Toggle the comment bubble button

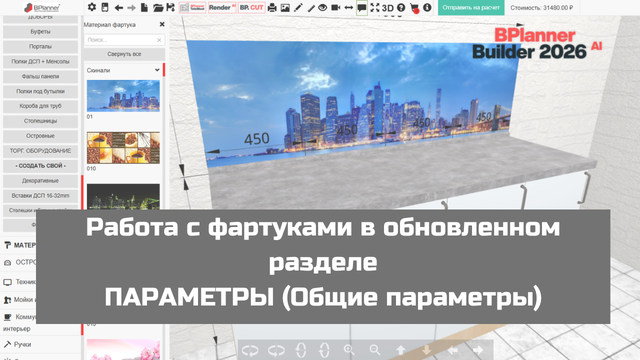[x=362, y=8]
